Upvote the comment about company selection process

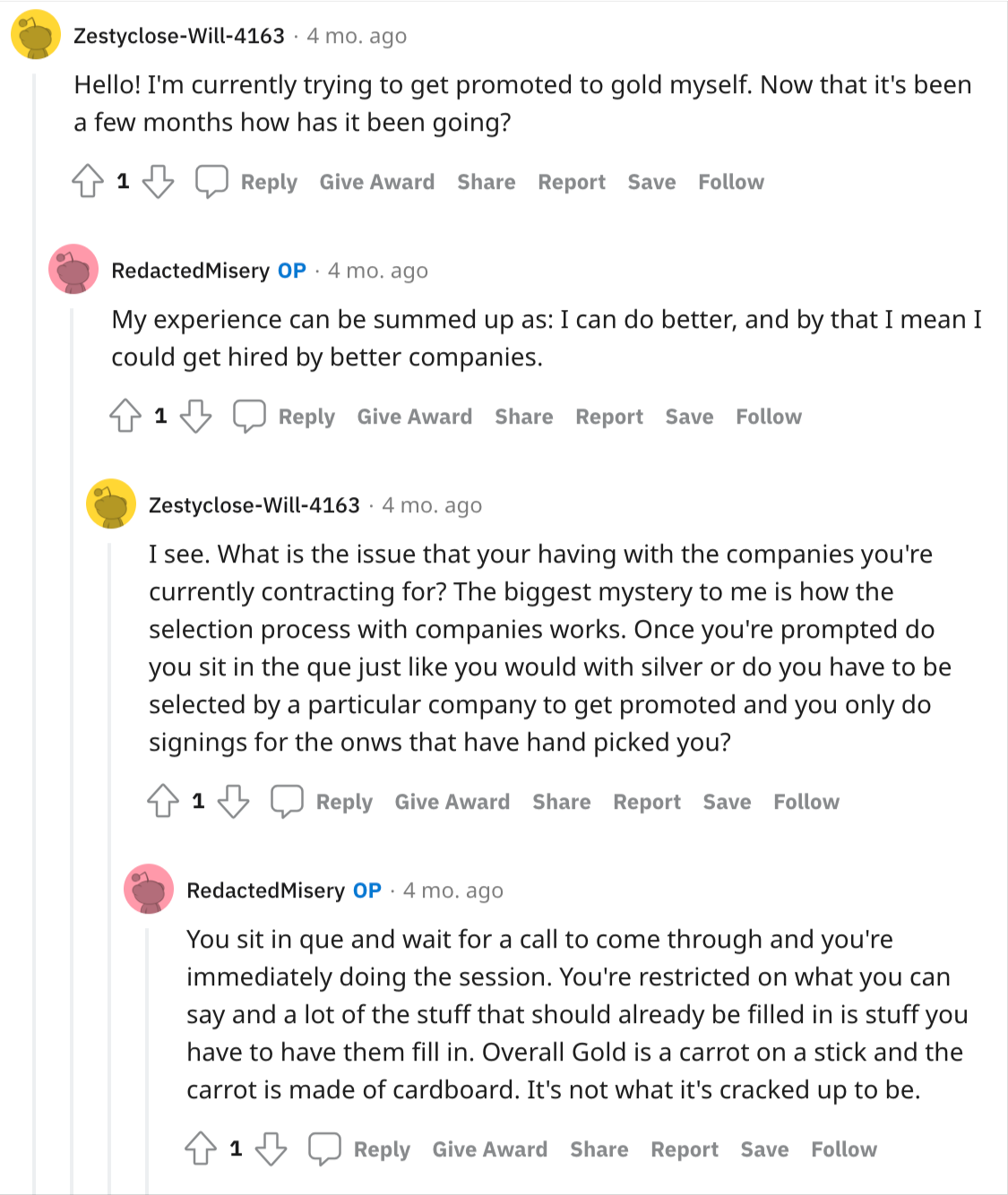click(163, 801)
